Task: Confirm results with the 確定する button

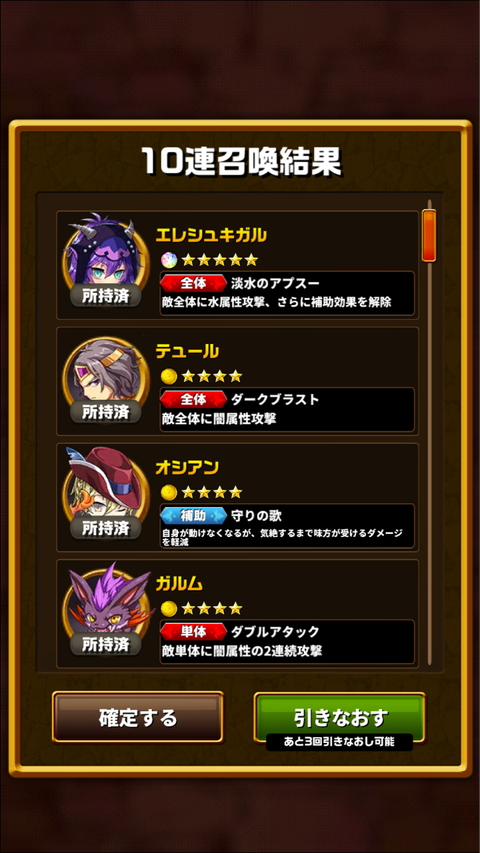Action: click(138, 717)
